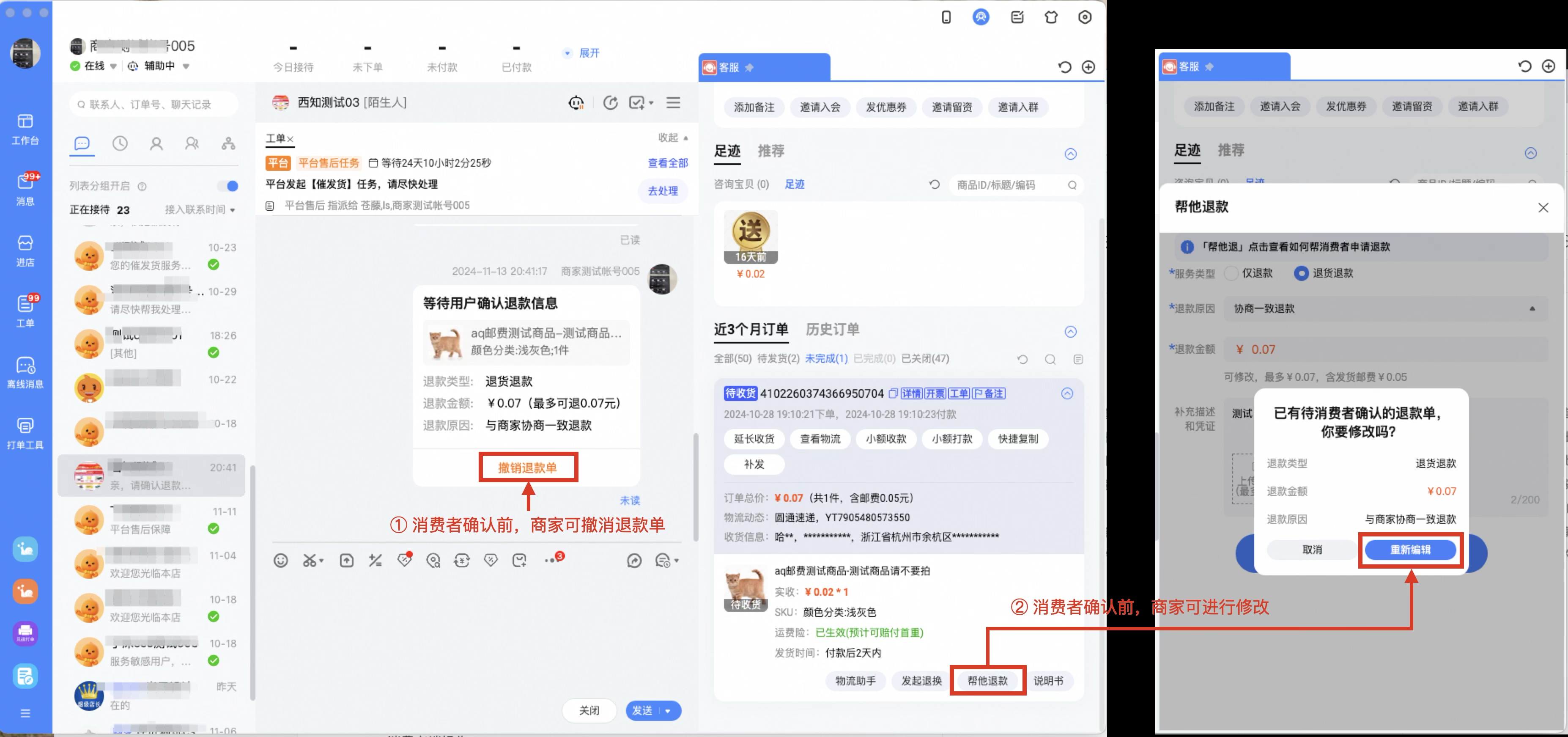Select 工作台 in the left sidebar
1568x737 pixels.
pos(25,129)
